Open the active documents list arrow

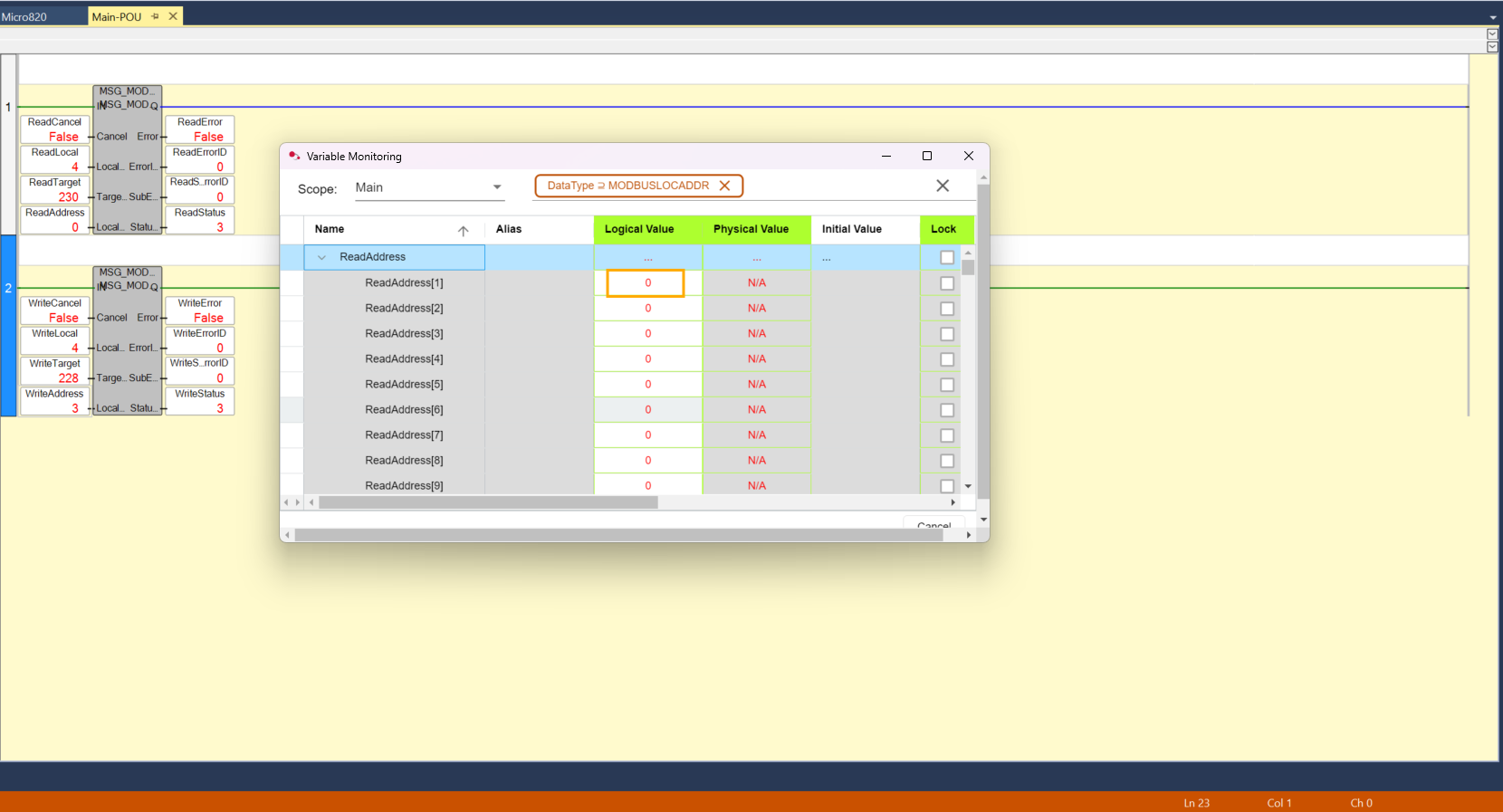pyautogui.click(x=1492, y=17)
